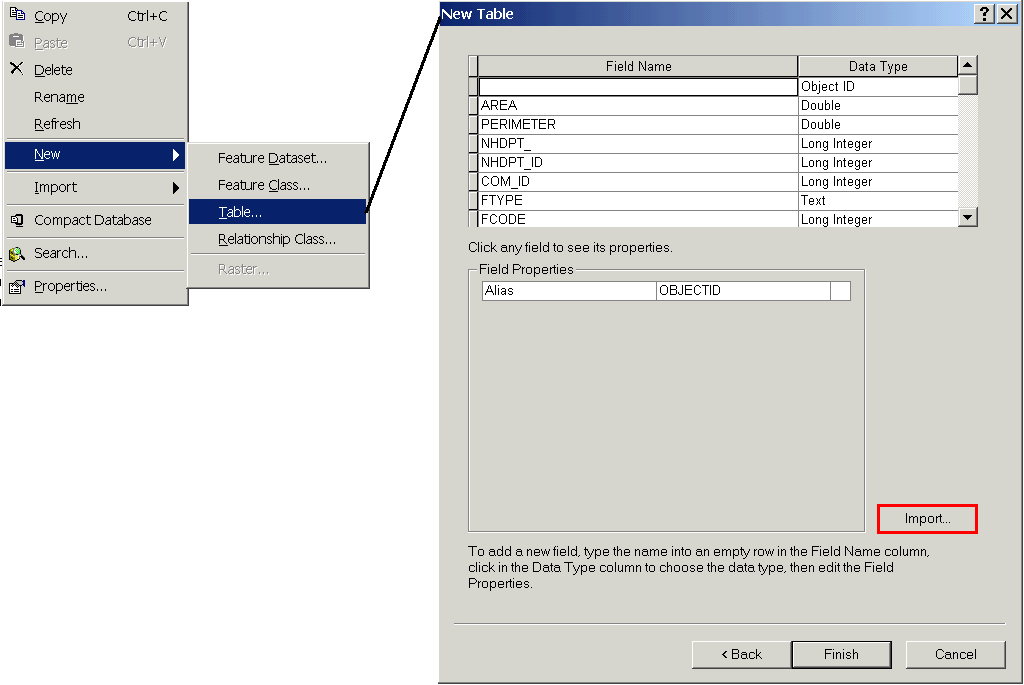Choose Relationship Class... menu entry

coord(277,239)
